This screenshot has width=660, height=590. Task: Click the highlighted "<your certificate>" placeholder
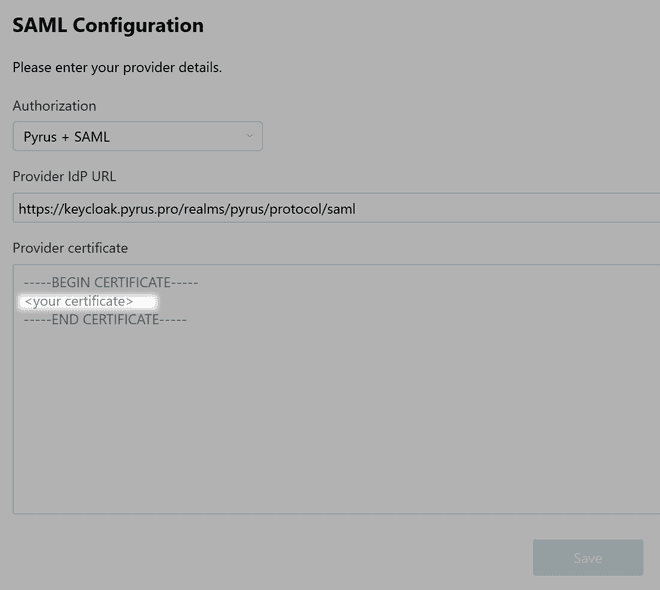[x=79, y=302]
